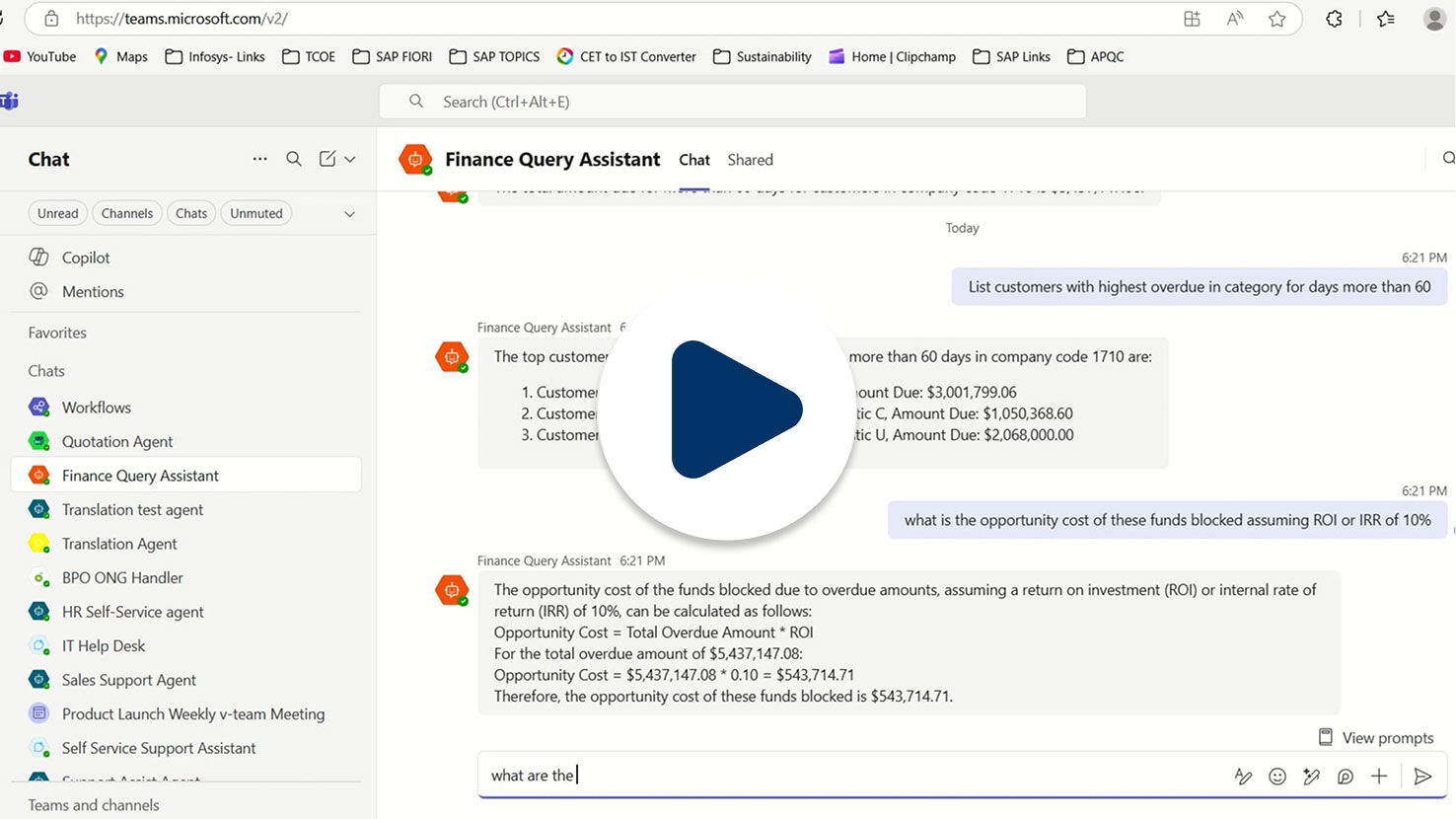The height and width of the screenshot is (819, 1456).
Task: Open View prompts
Action: (x=1376, y=738)
